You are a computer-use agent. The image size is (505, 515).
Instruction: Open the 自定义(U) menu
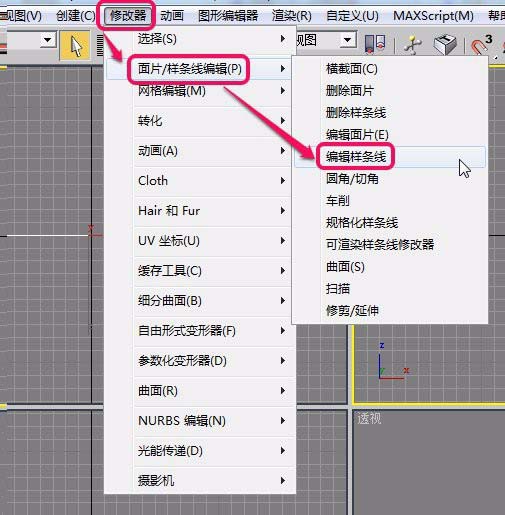tap(352, 16)
